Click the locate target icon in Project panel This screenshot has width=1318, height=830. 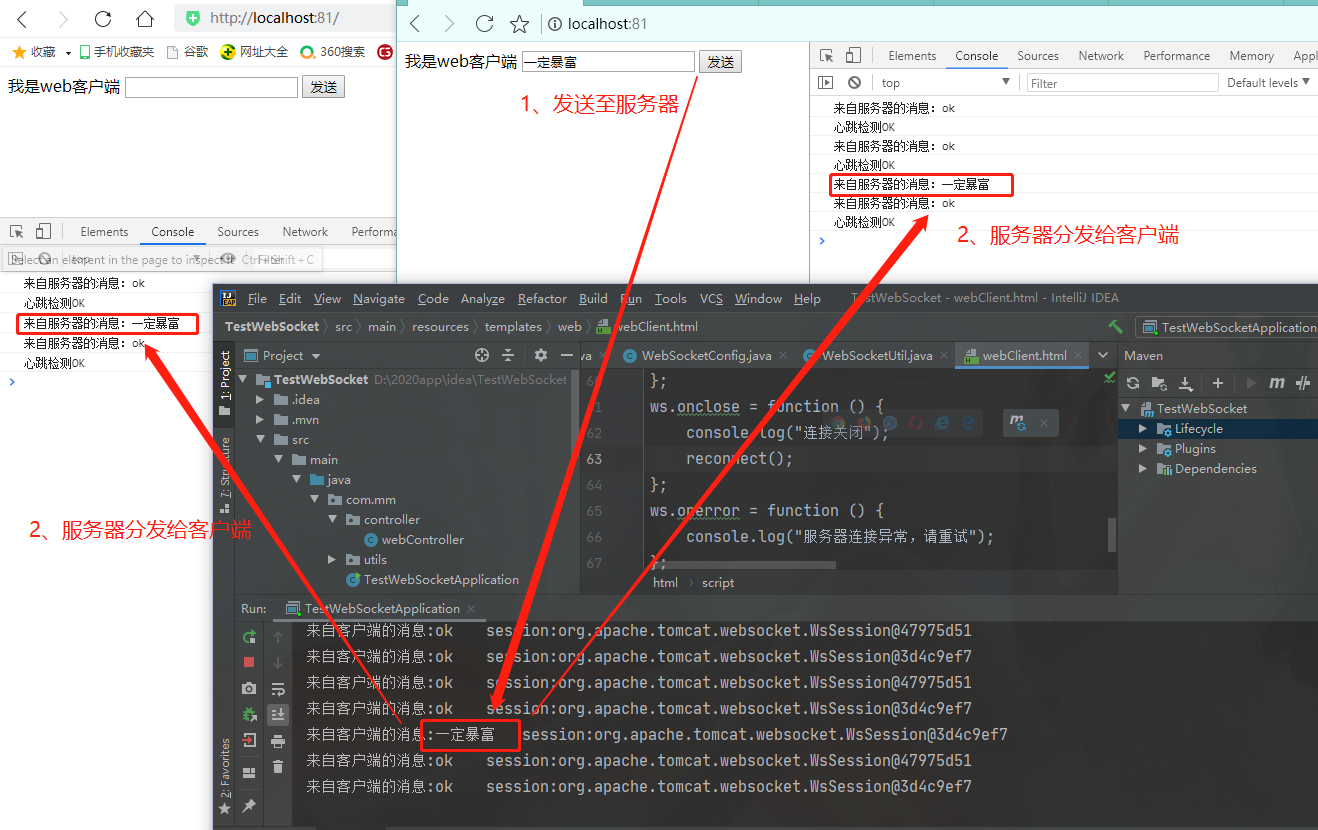482,355
